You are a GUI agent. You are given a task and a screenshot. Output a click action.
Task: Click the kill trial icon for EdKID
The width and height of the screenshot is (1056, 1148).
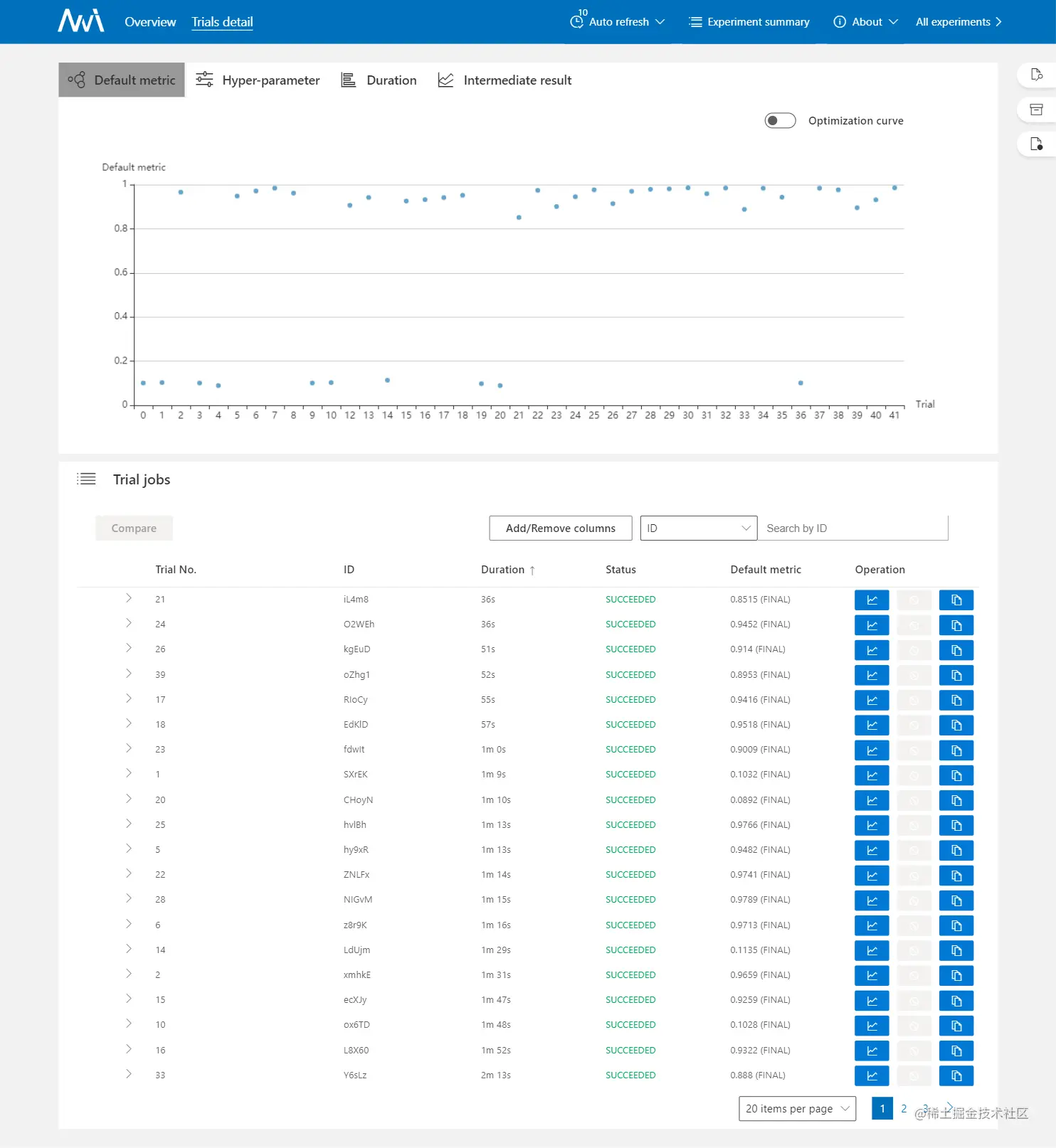pyautogui.click(x=914, y=726)
